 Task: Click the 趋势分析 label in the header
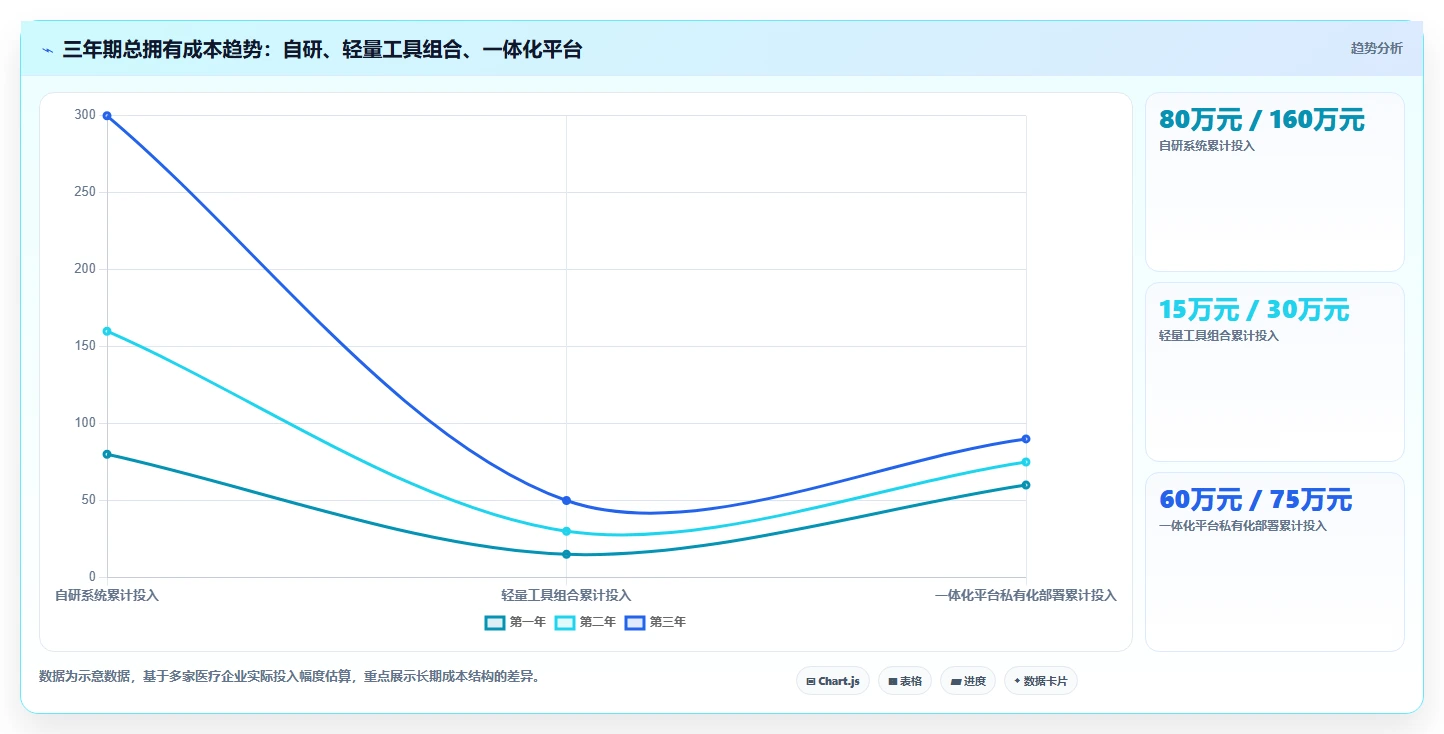(x=1376, y=48)
